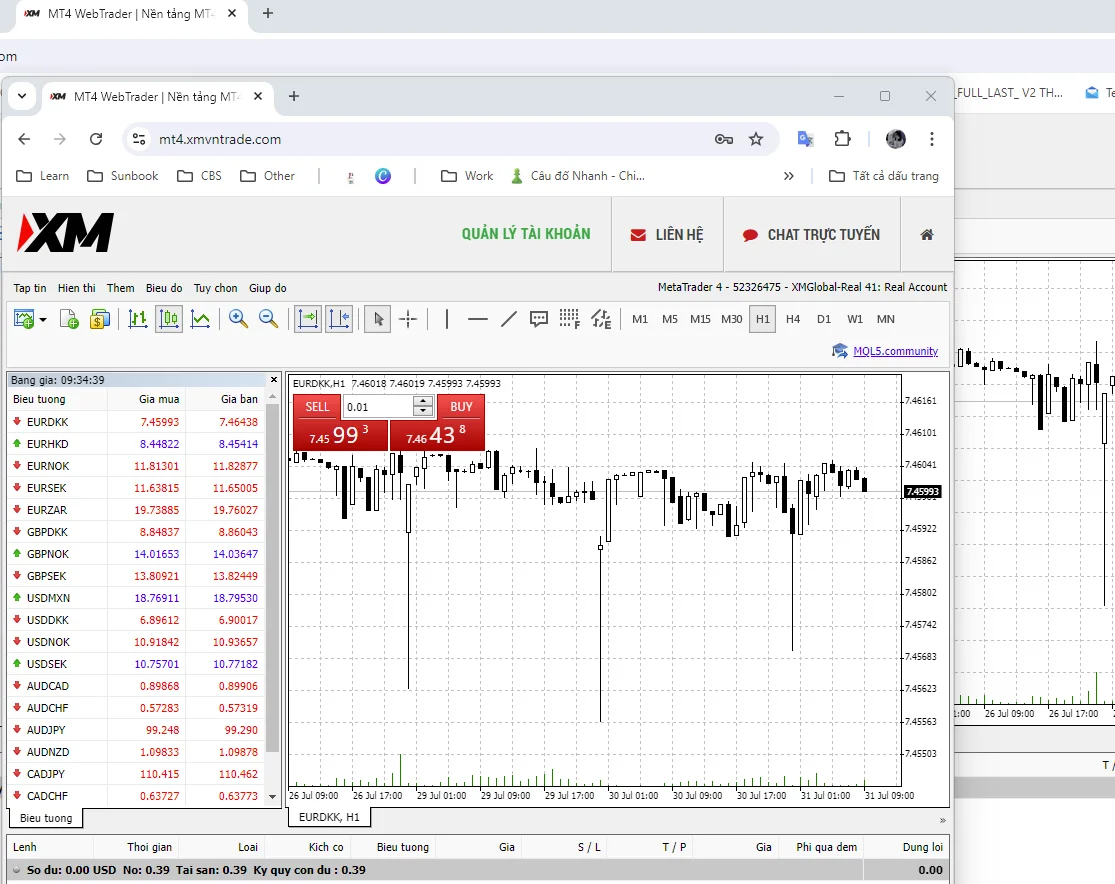
Task: Open the Hien thi menu
Action: point(77,288)
